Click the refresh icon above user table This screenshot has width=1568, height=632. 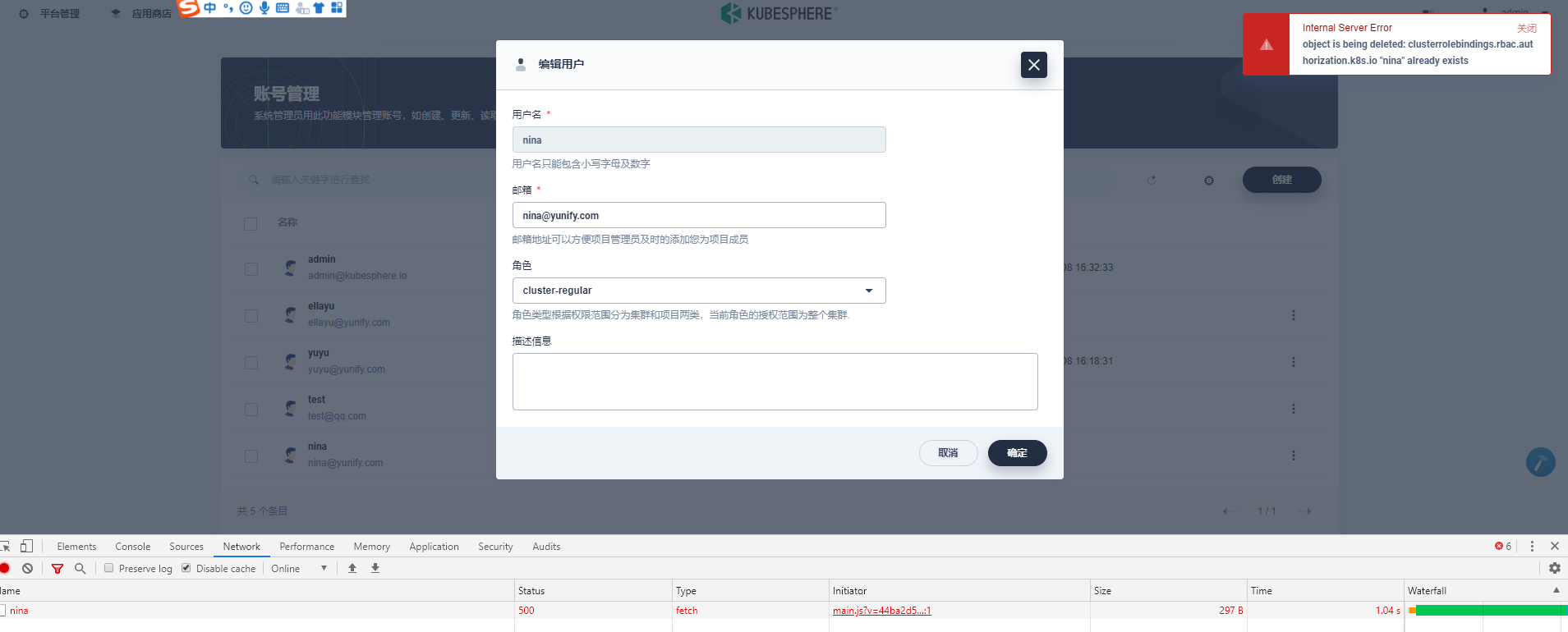pyautogui.click(x=1152, y=180)
